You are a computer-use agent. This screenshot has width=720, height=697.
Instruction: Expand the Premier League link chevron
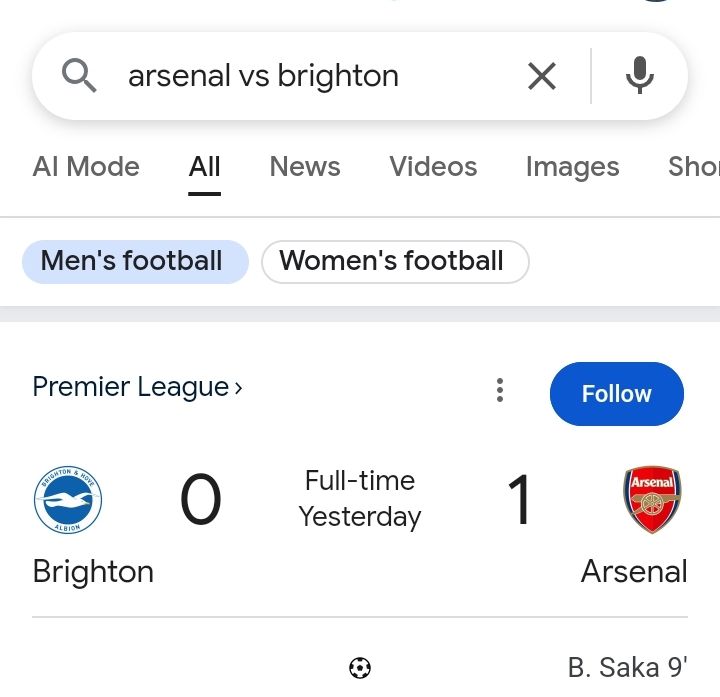(x=238, y=388)
